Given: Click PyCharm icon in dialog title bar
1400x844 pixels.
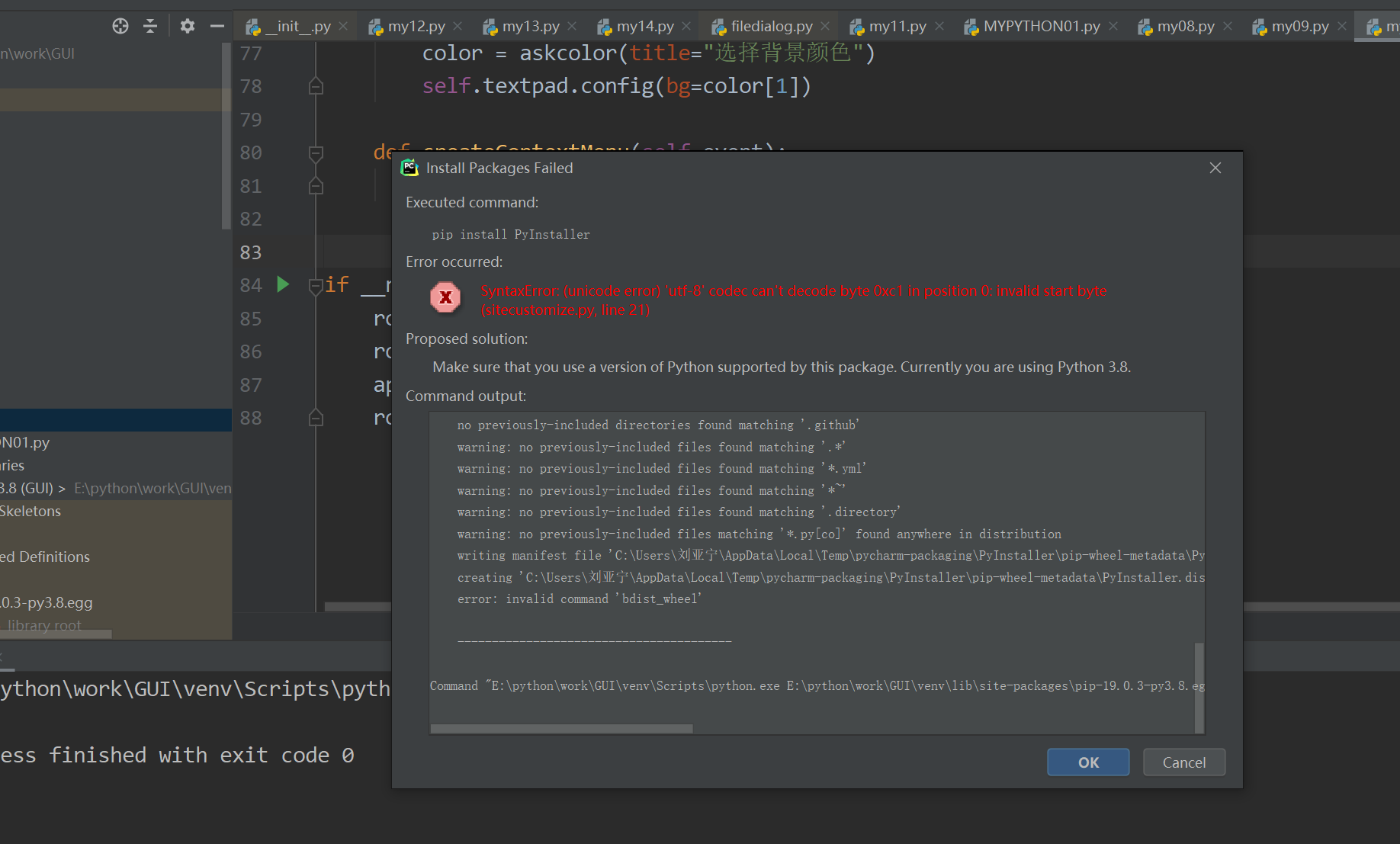Looking at the screenshot, I should (409, 168).
